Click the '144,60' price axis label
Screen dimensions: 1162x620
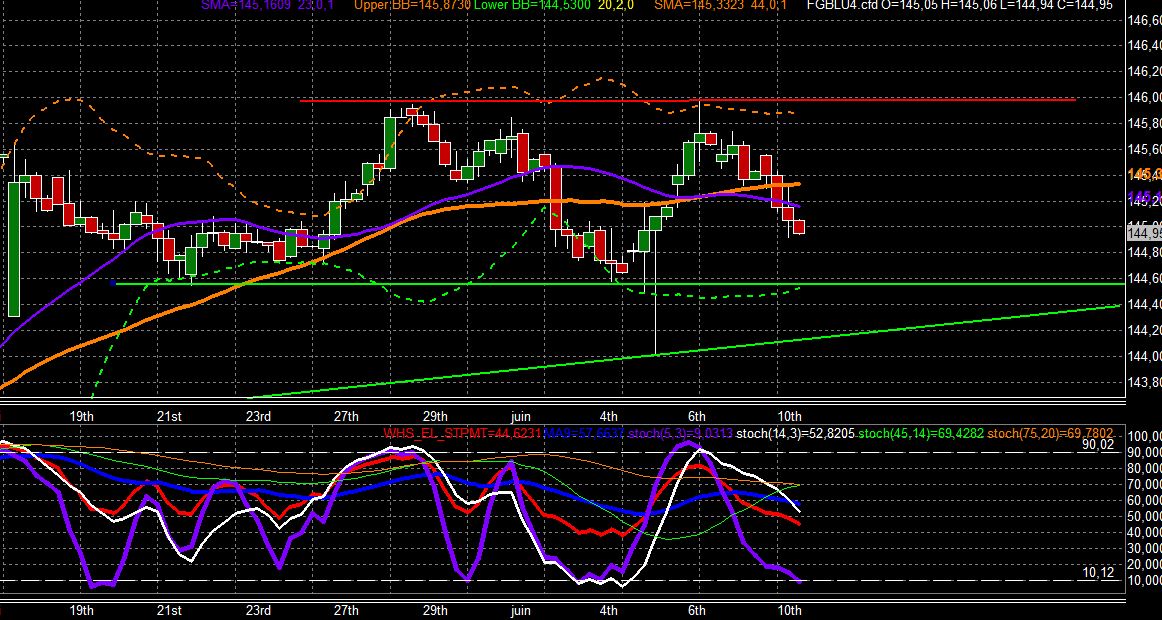[1143, 278]
